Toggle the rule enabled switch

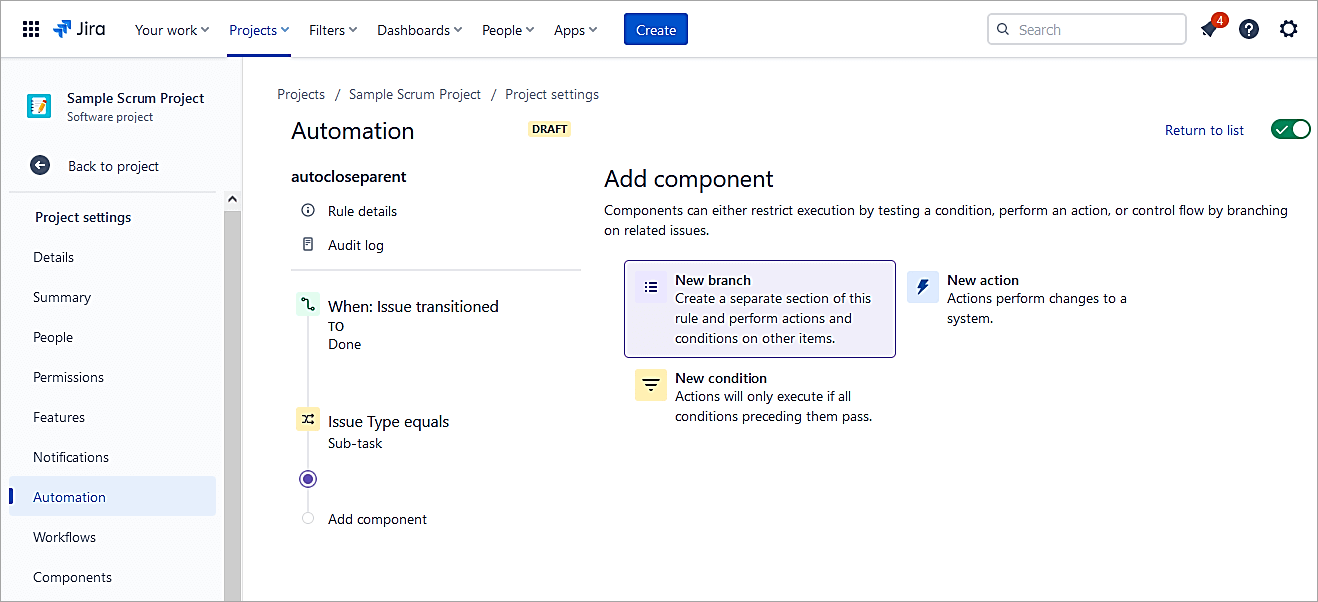pos(1290,130)
